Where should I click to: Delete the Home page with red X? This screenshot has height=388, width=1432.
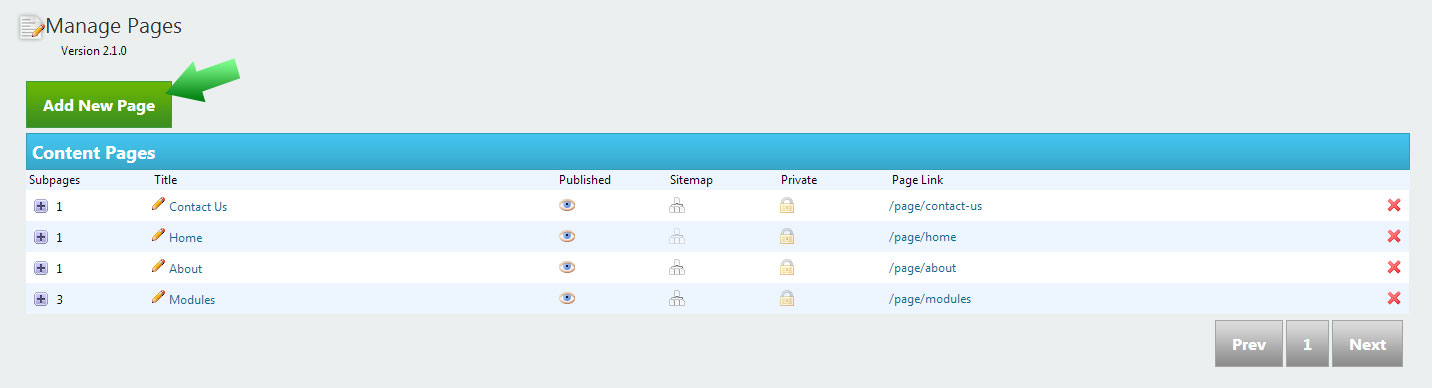pyautogui.click(x=1394, y=236)
